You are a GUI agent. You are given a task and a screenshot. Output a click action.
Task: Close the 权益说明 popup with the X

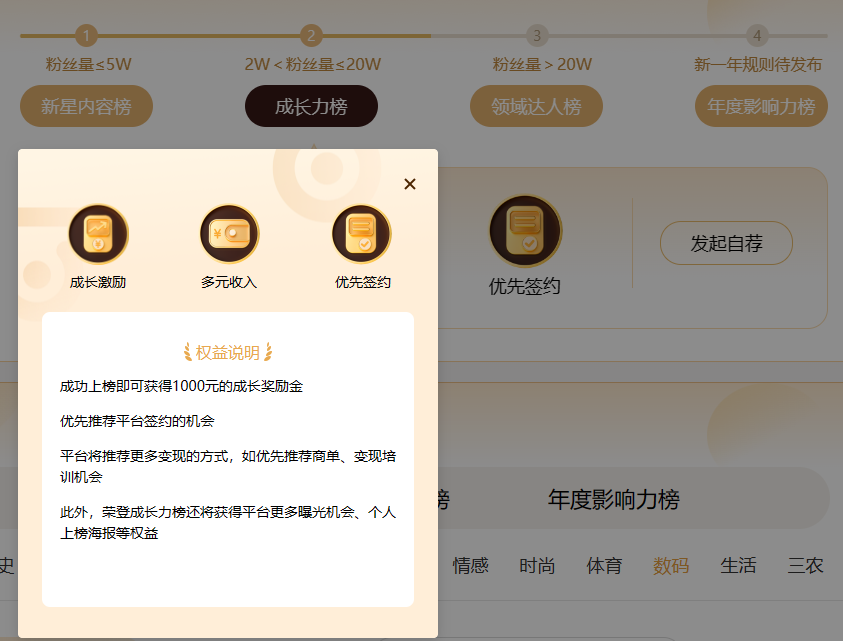pyautogui.click(x=410, y=184)
